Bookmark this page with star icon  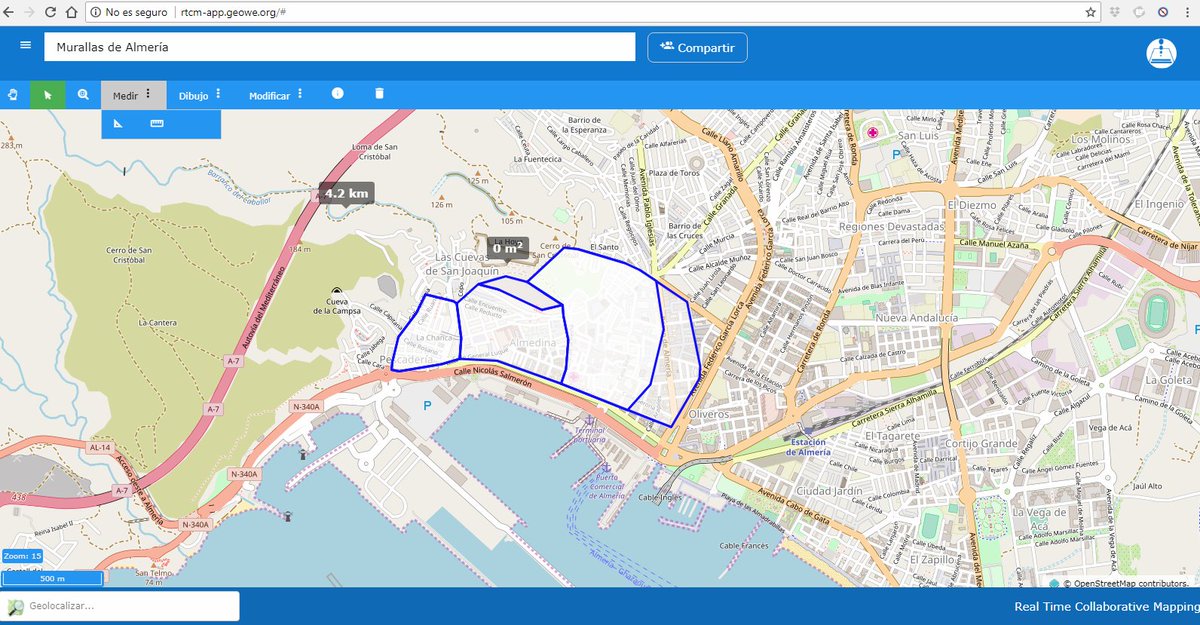point(1091,12)
